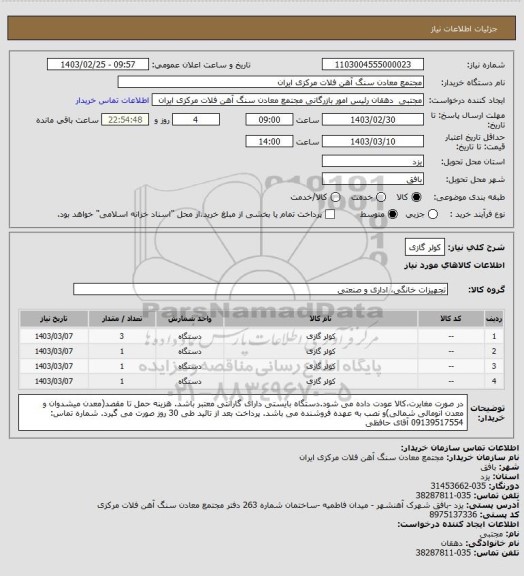Viewport: 524px width, 576px height.
Task: Click the deadline time field 09:00
Action: [x=269, y=120]
